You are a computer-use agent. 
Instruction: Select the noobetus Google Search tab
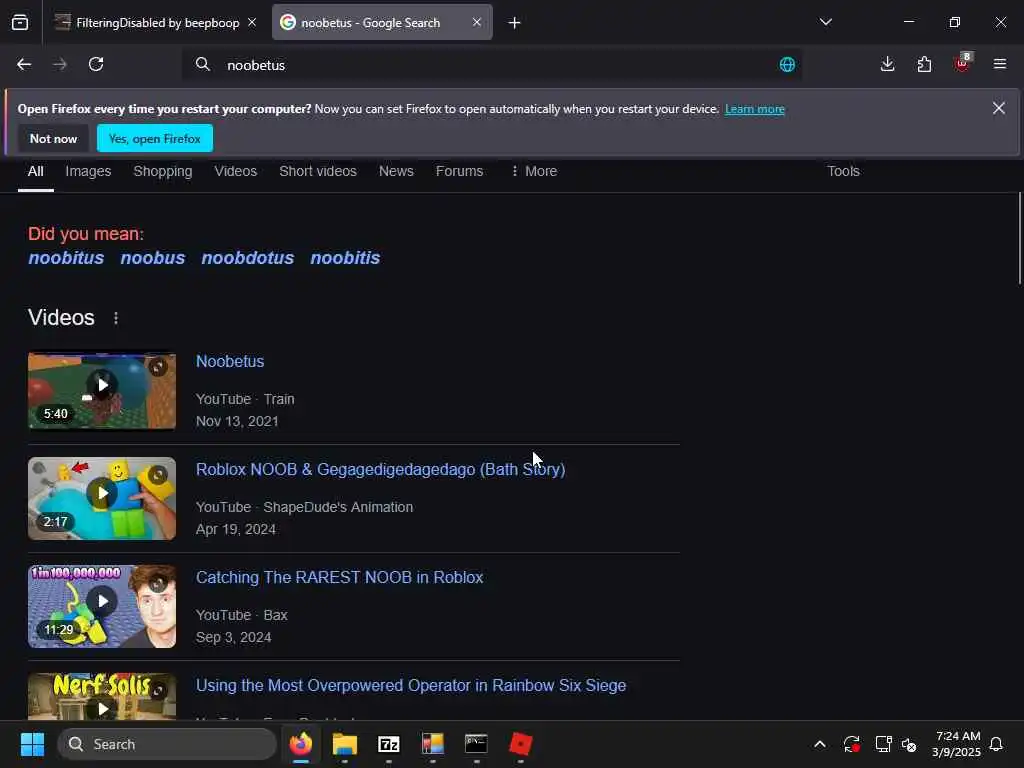pos(382,23)
